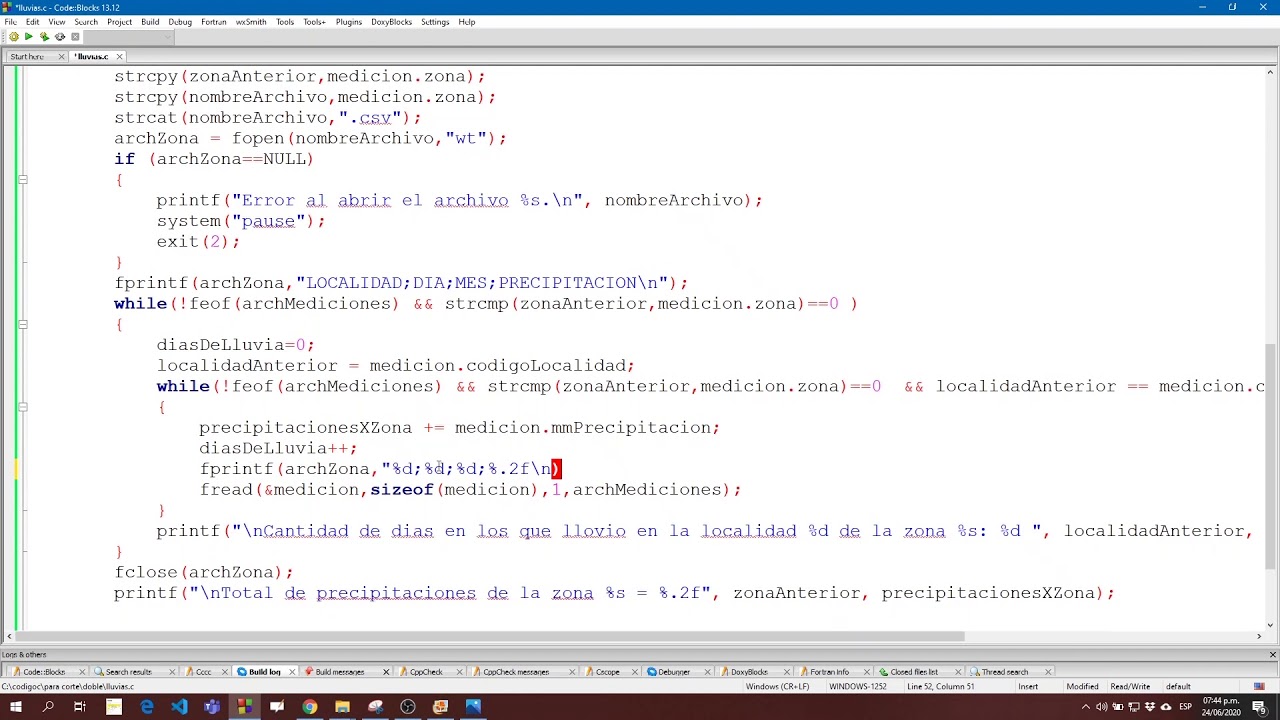
Task: Close the Logs & others panel
Action: (1272, 655)
